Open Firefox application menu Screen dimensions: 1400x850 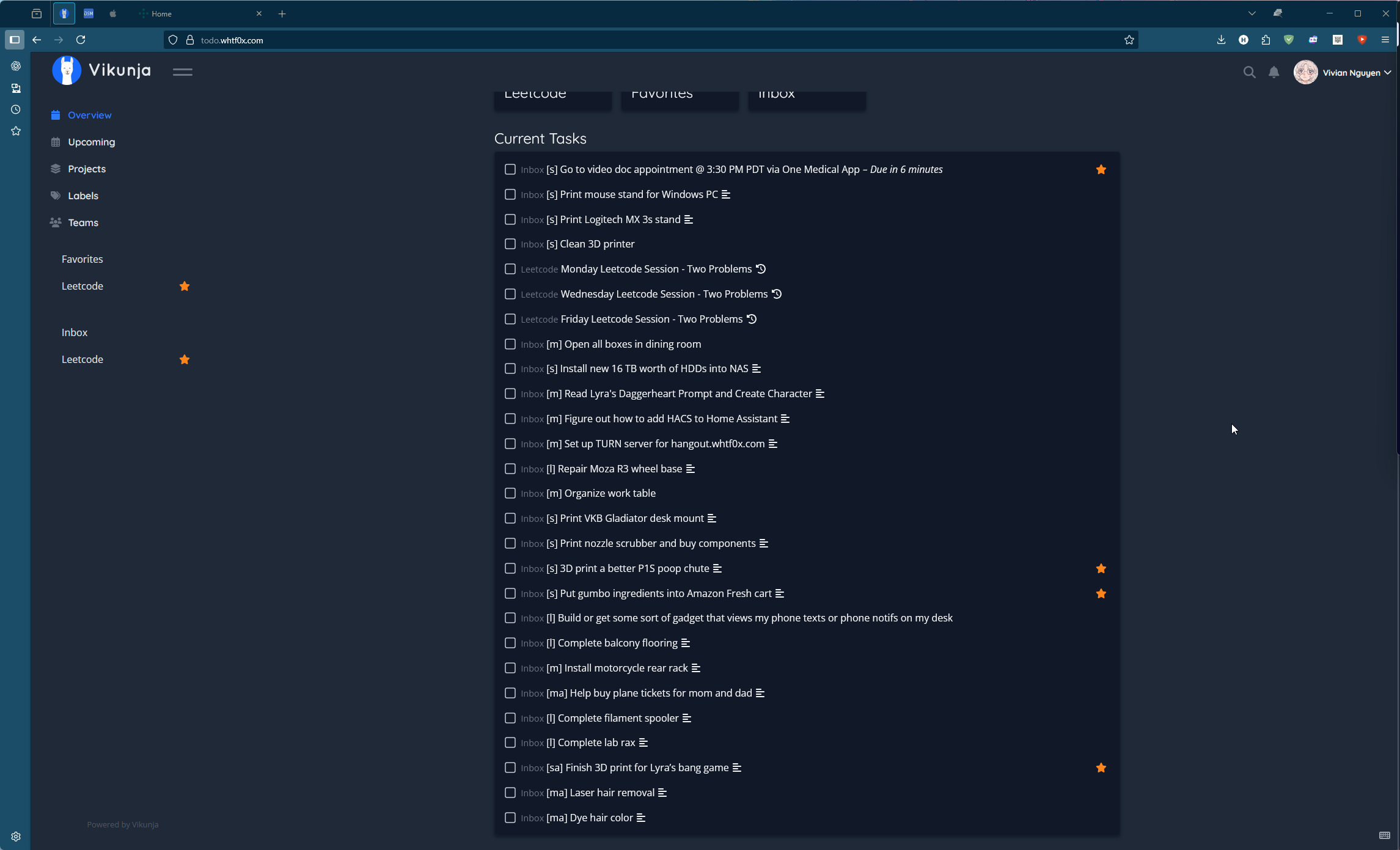coord(1385,40)
